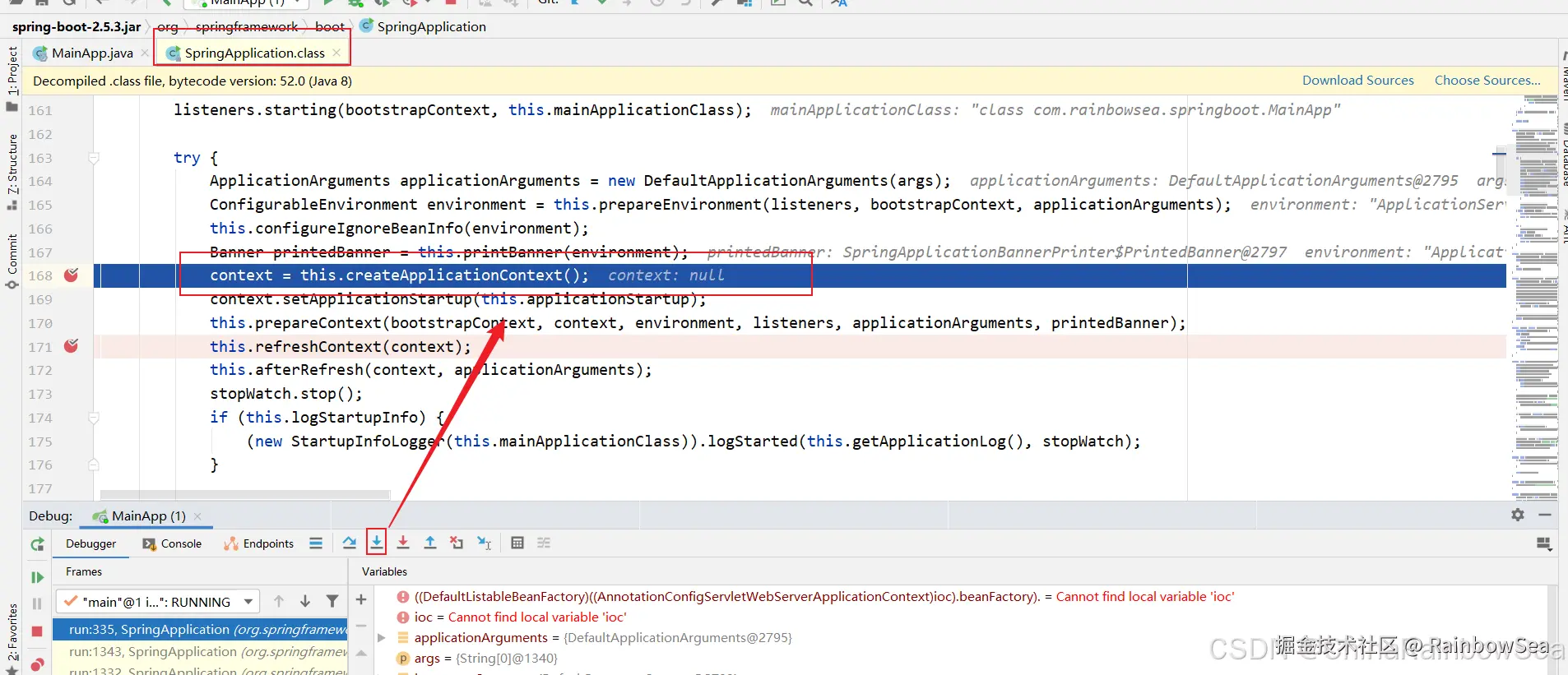Viewport: 1568px width, 675px height.
Task: Click the Download Sources link
Action: [1357, 81]
